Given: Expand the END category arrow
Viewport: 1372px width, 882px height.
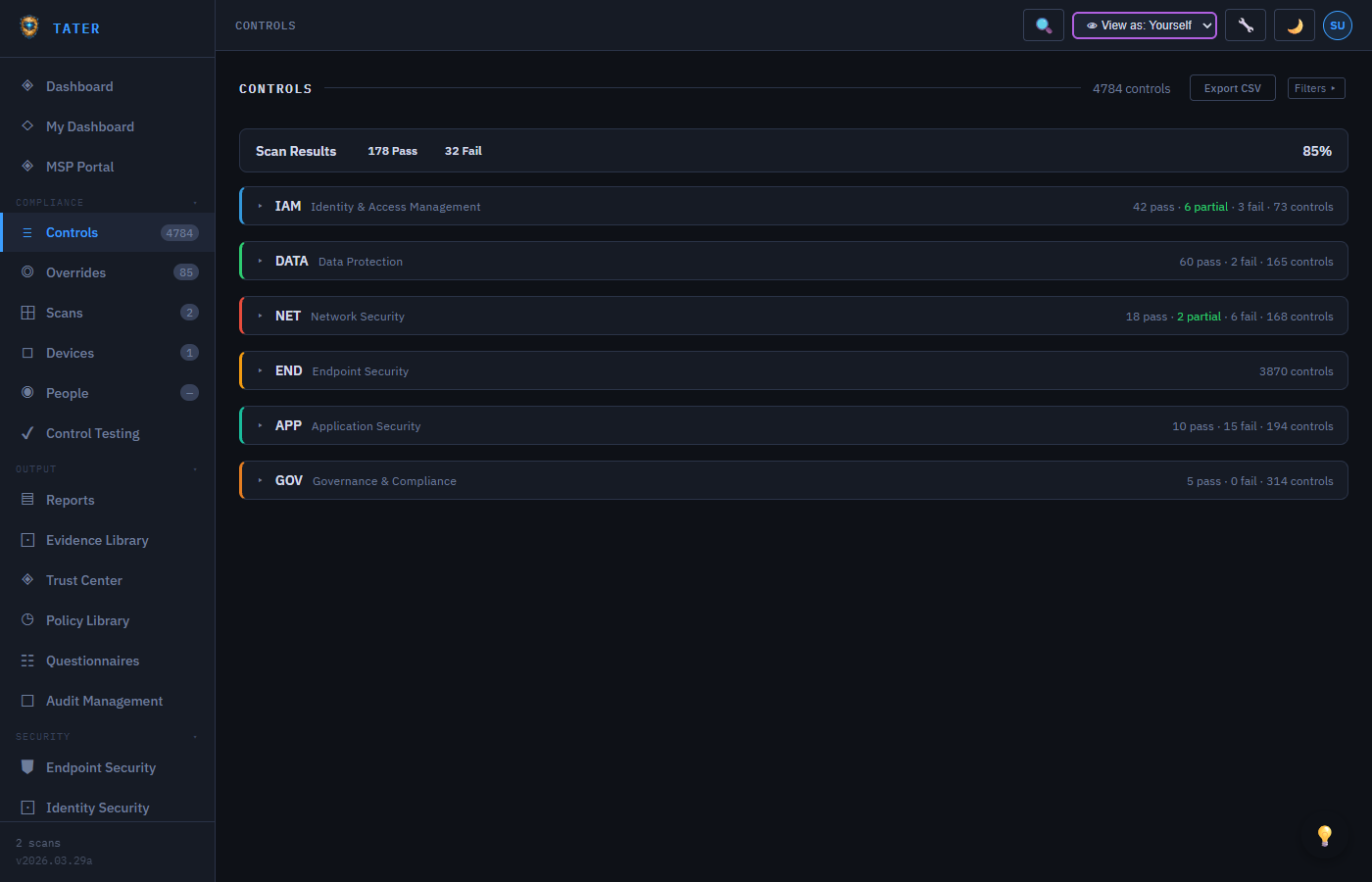Looking at the screenshot, I should (x=260, y=370).
